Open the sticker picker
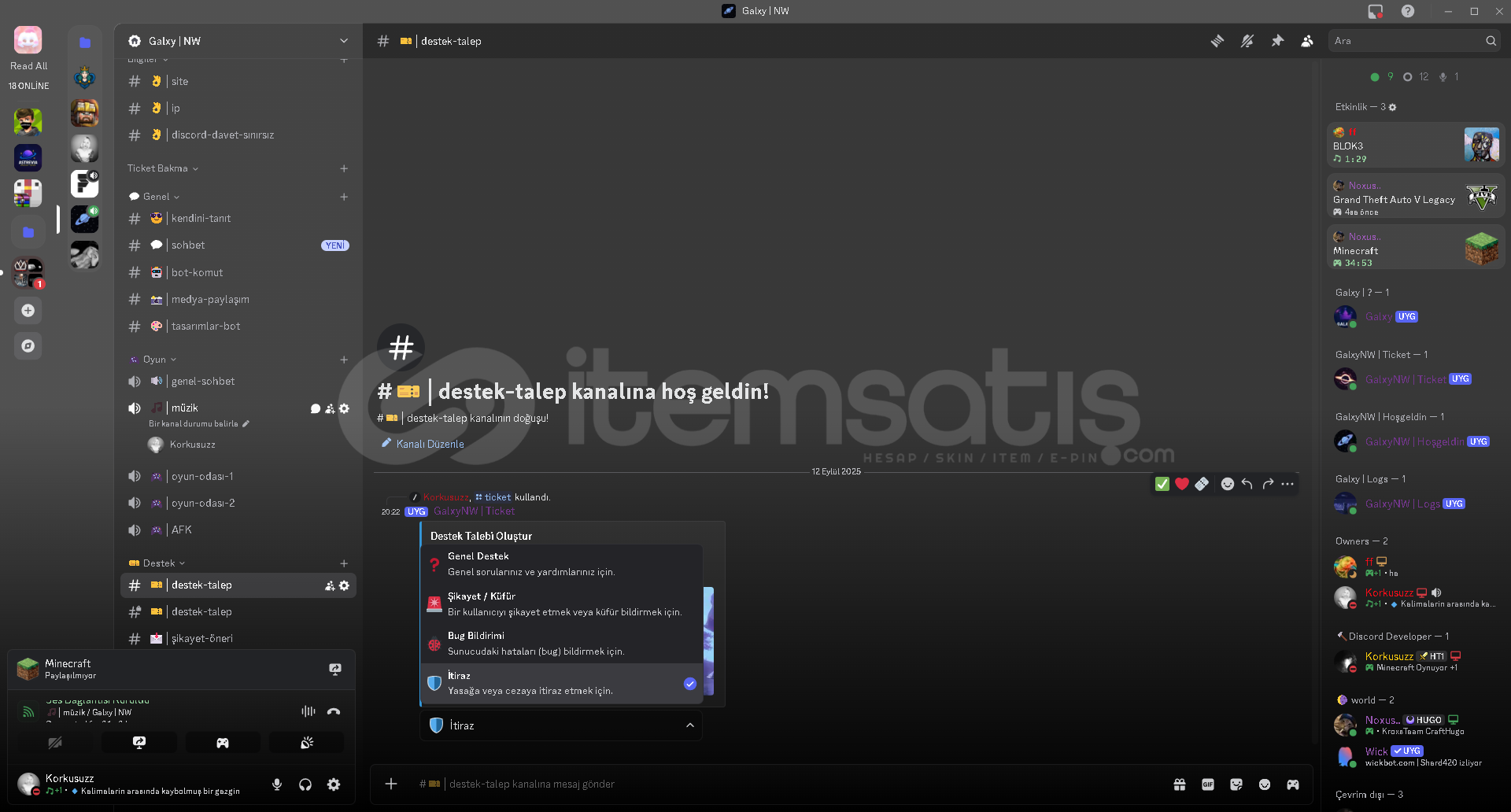This screenshot has height=812, width=1511. (x=1236, y=784)
